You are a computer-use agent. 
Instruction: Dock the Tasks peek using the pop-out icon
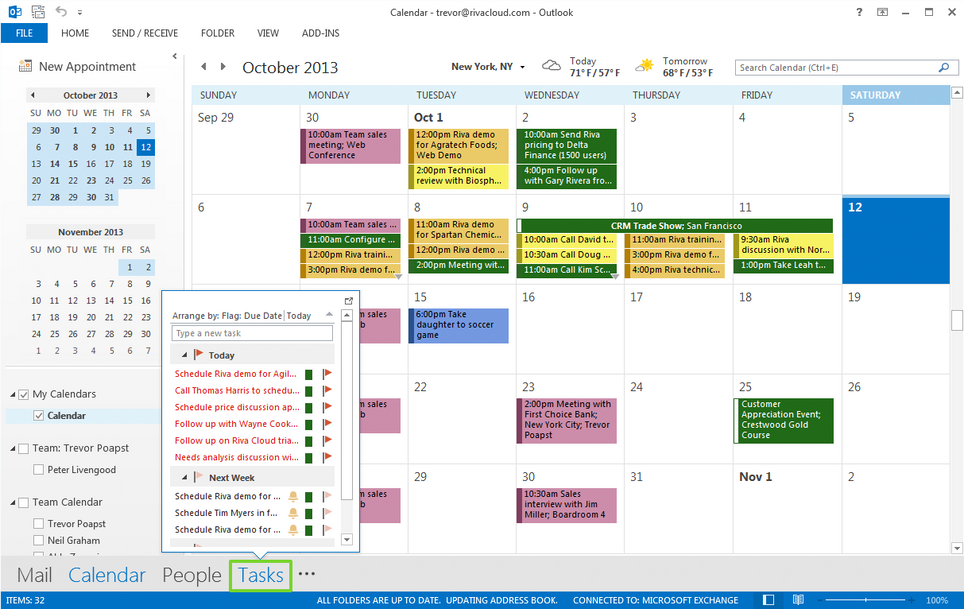348,301
